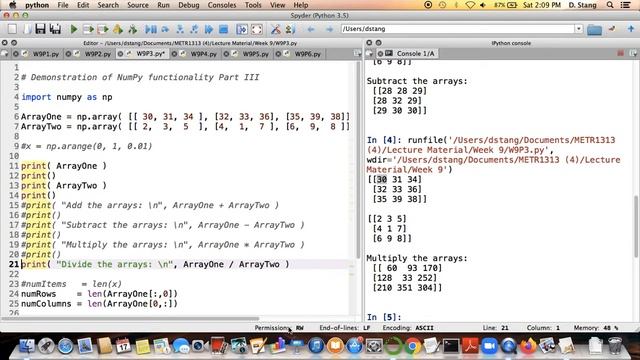Image resolution: width=640 pixels, height=360 pixels.
Task: Open the Run menu
Action: pyautogui.click(x=163, y=5)
